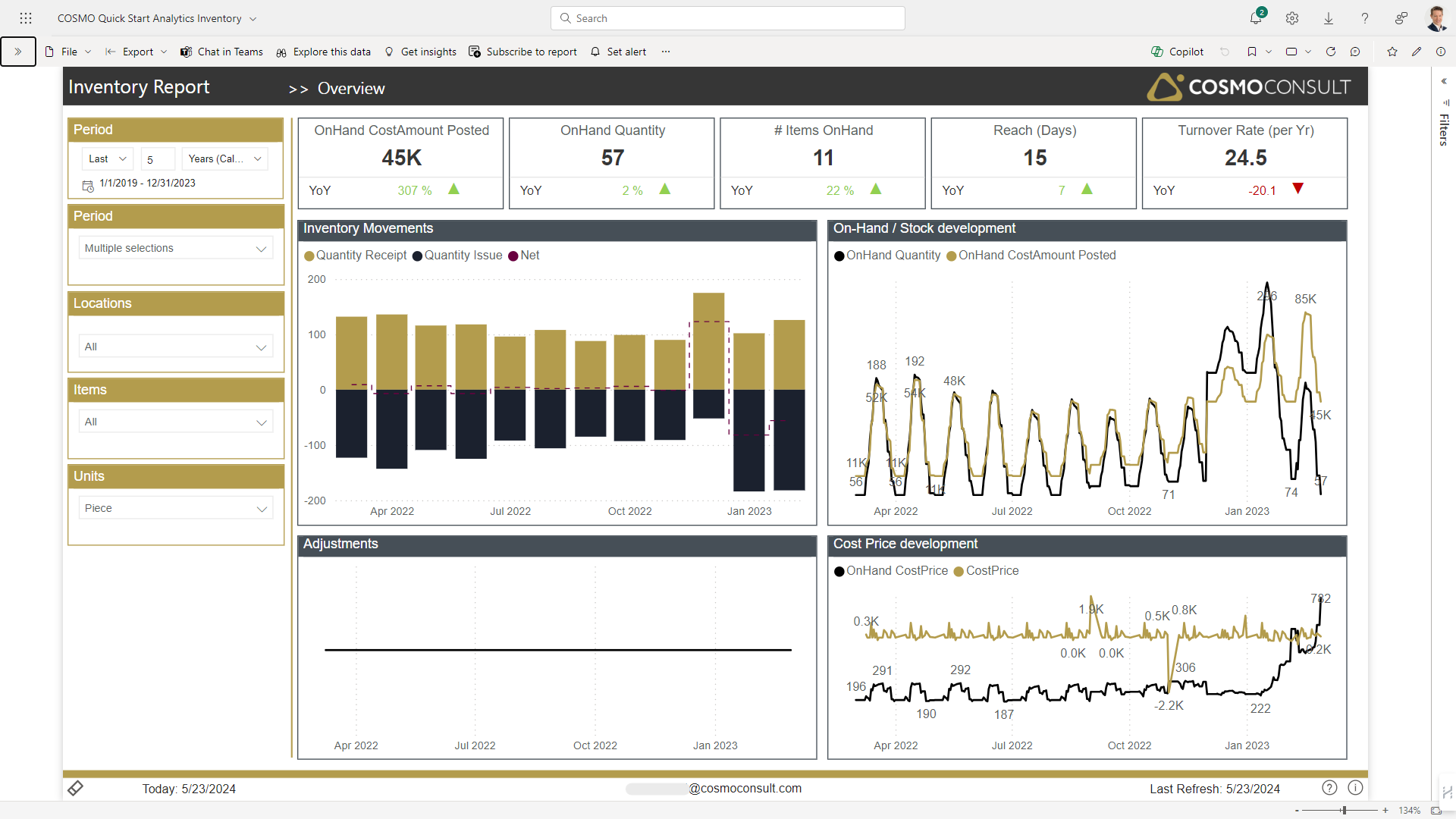Click the bookmark icon in toolbar

(x=1251, y=52)
